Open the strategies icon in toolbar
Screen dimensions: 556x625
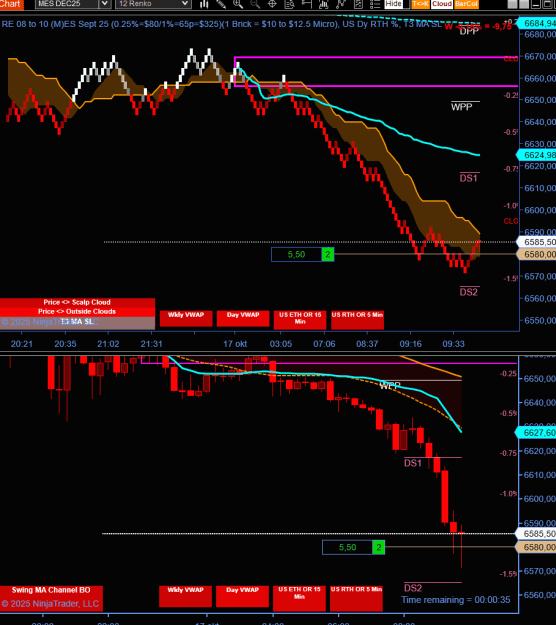[x=341, y=4]
